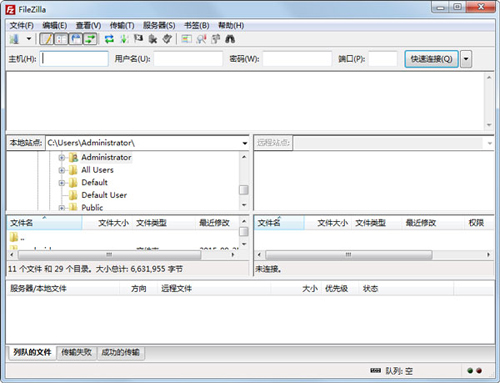Expand the All Users tree node
This screenshot has width=500, height=383.
62,170
